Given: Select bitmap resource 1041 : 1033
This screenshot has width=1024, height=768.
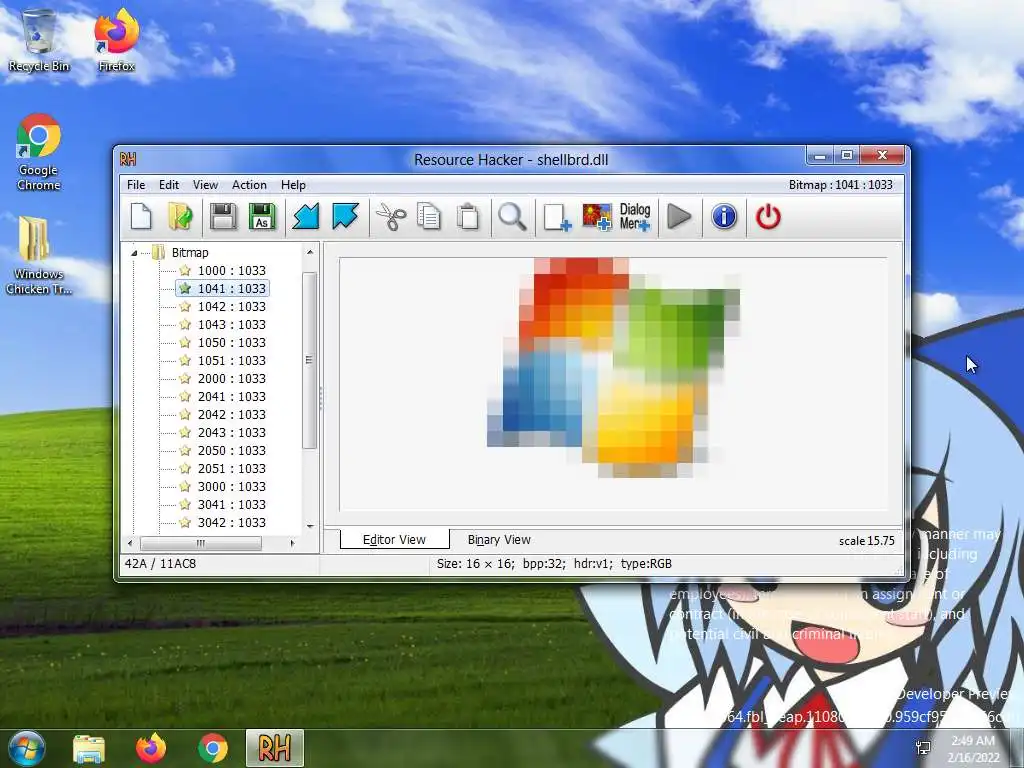Looking at the screenshot, I should point(231,289).
